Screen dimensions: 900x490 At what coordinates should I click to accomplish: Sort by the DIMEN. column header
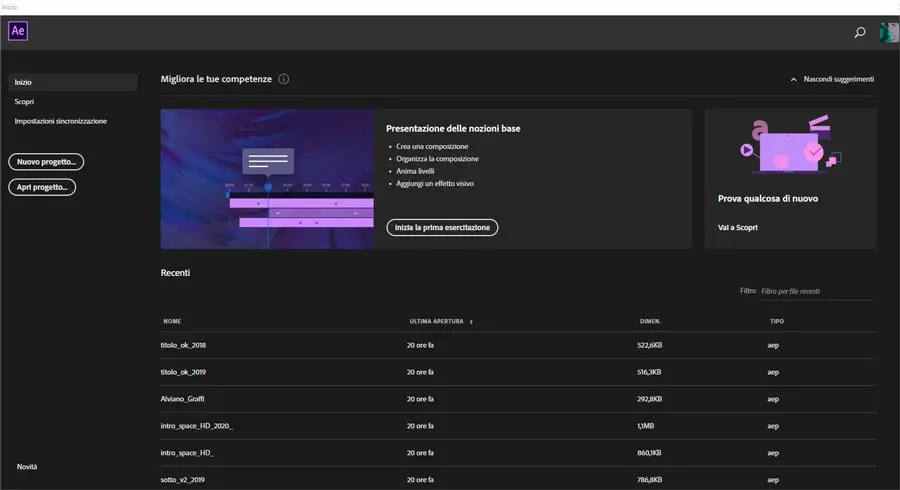click(x=650, y=321)
